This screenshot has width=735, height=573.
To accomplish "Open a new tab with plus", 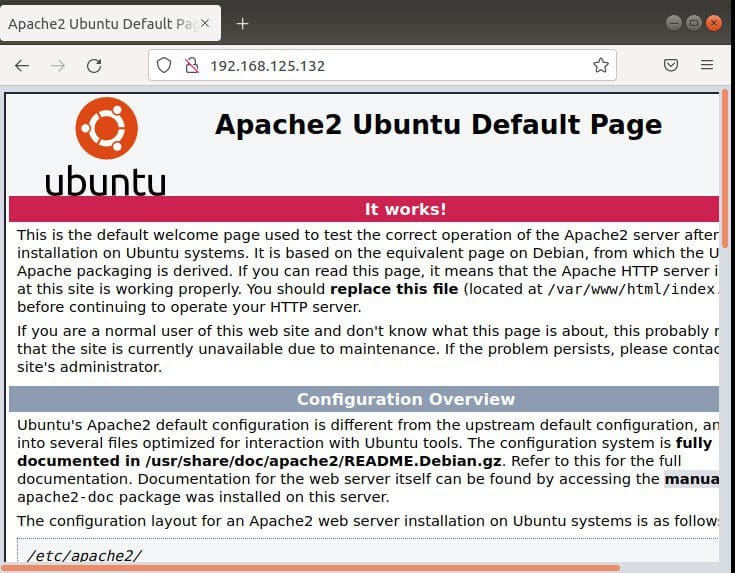I will (x=242, y=23).
